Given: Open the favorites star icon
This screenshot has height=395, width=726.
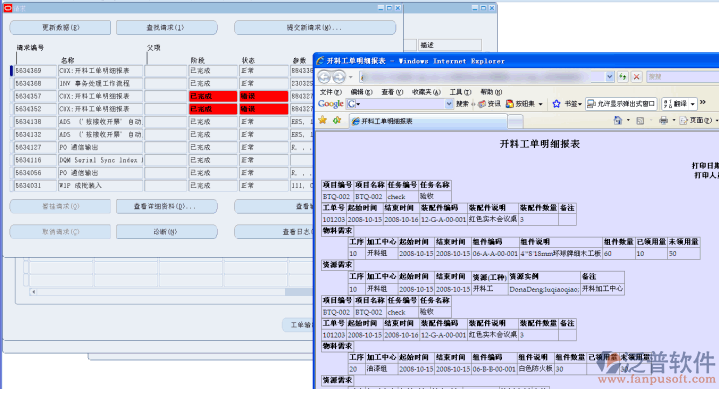Looking at the screenshot, I should 323,120.
